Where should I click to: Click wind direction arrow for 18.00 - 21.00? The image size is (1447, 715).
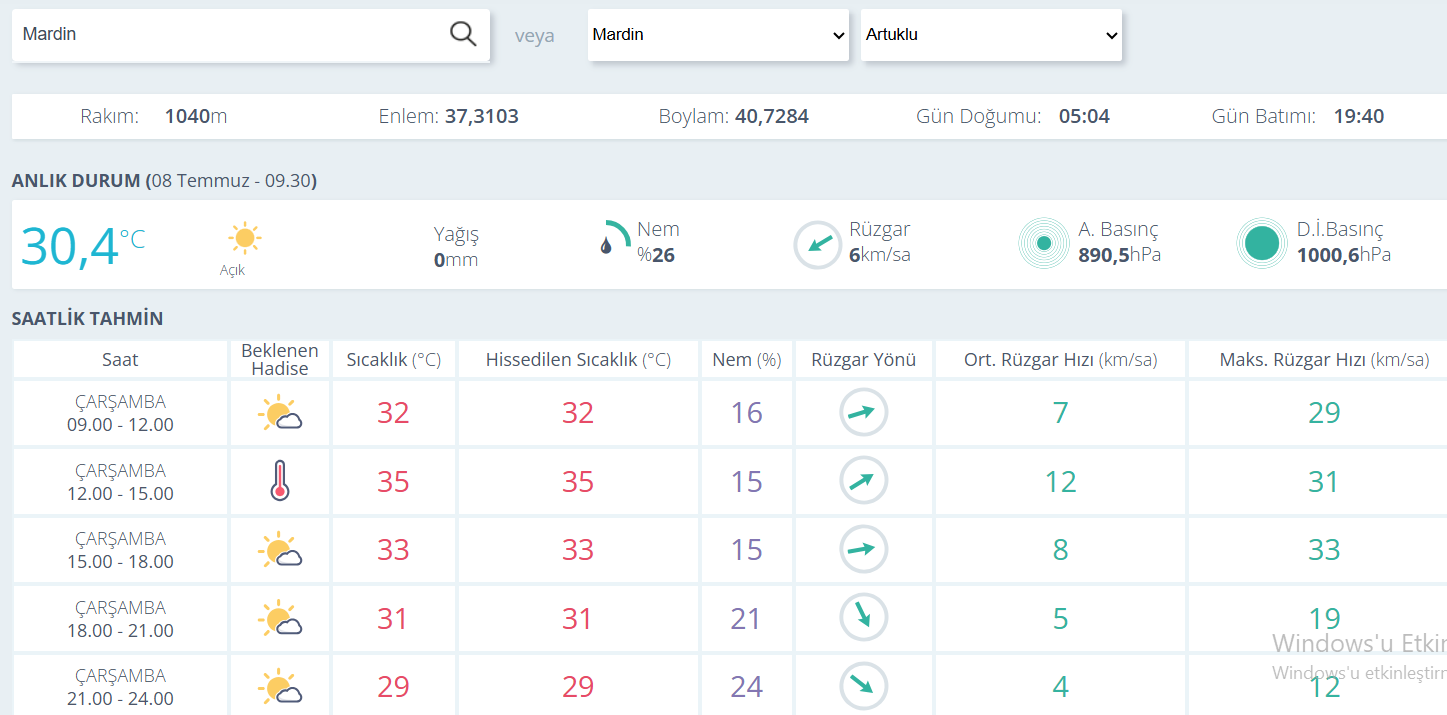click(863, 618)
